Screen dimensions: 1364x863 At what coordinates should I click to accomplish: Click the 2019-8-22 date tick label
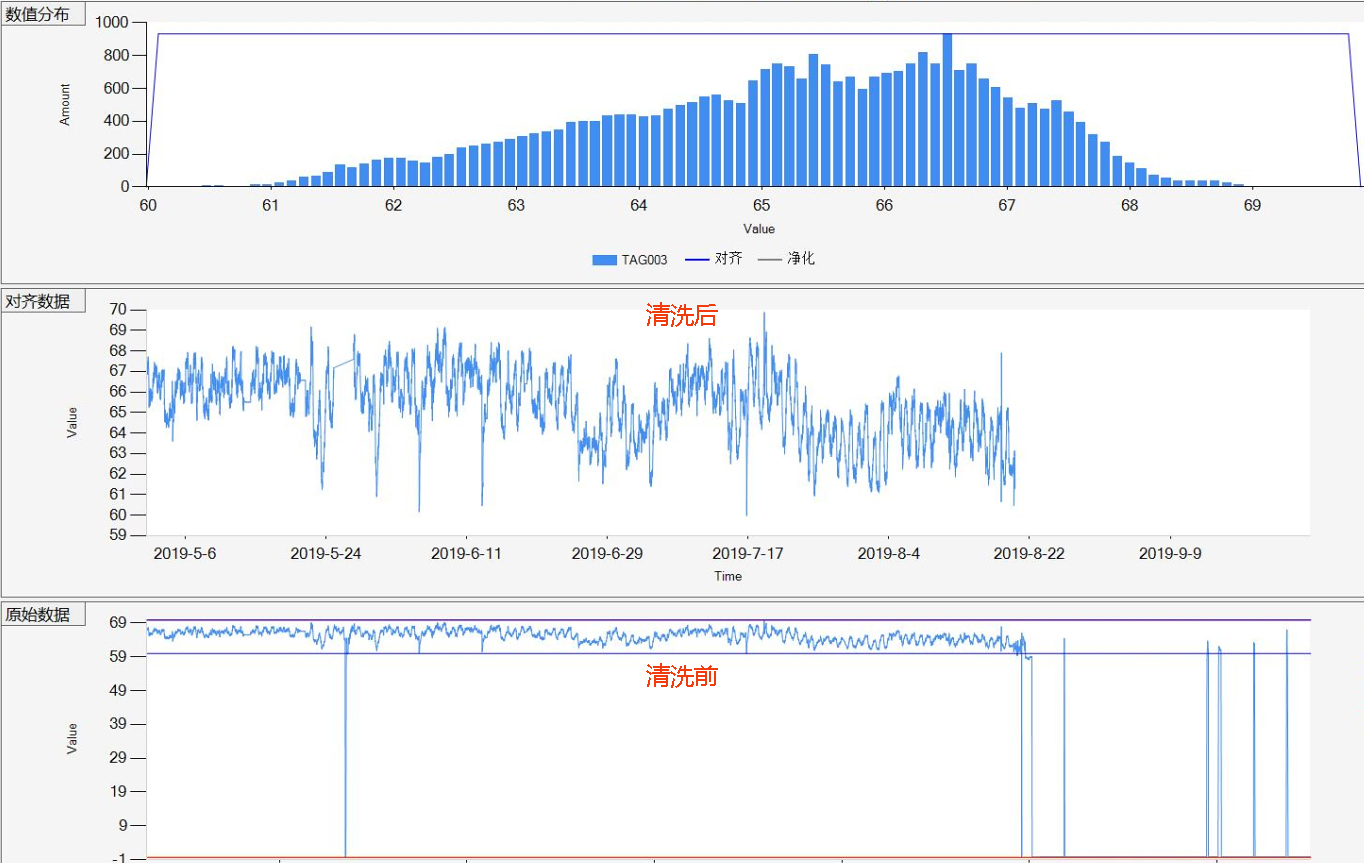click(x=1029, y=553)
